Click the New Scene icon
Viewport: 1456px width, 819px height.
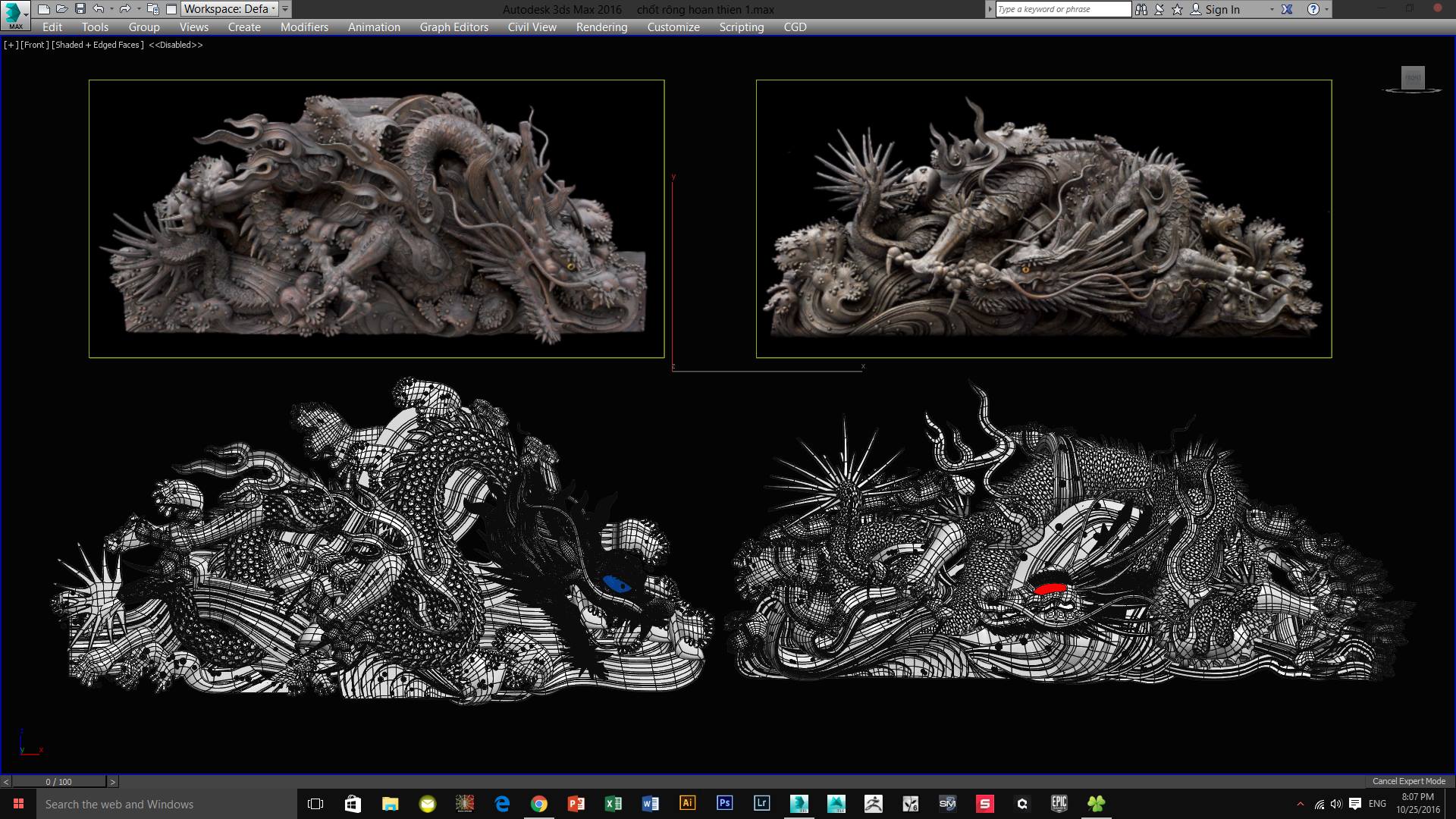pos(44,9)
